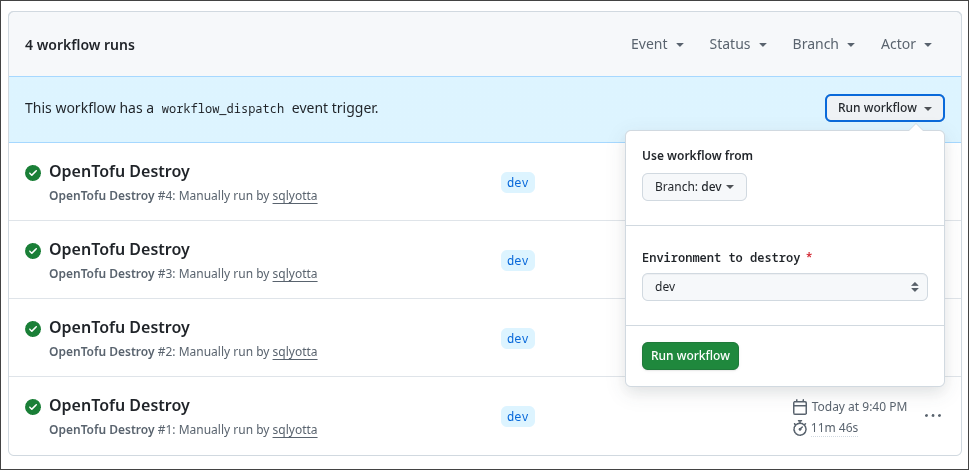Click the stopwatch icon beside 11m 46s
The height and width of the screenshot is (470, 969).
(799, 428)
